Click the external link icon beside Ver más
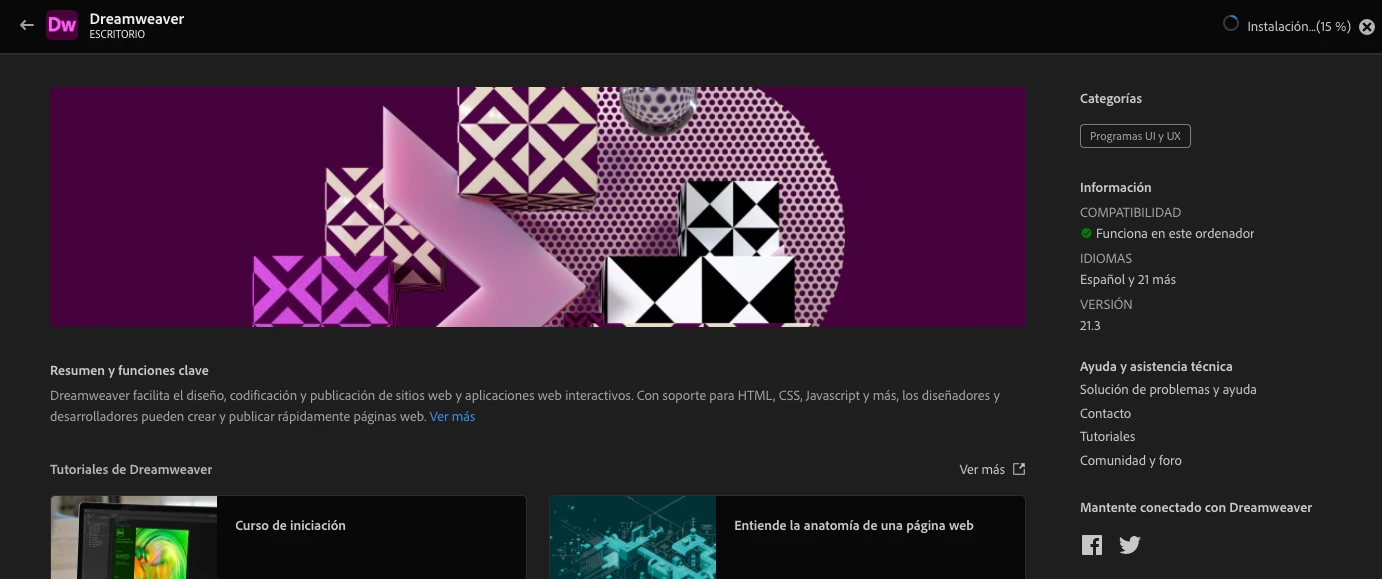This screenshot has width=1382, height=579. click(1019, 469)
